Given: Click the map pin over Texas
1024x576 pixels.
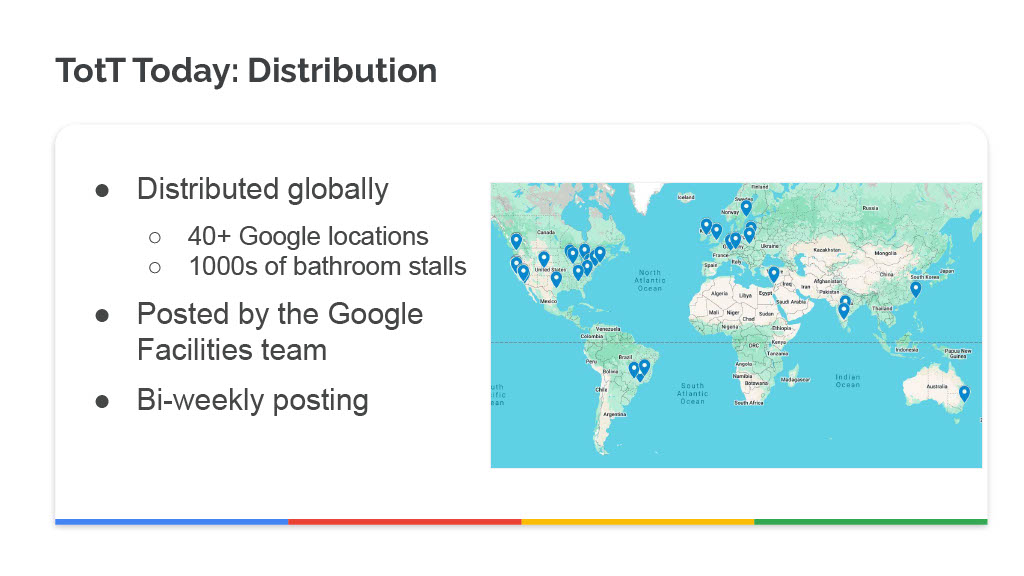Looking at the screenshot, I should [556, 279].
